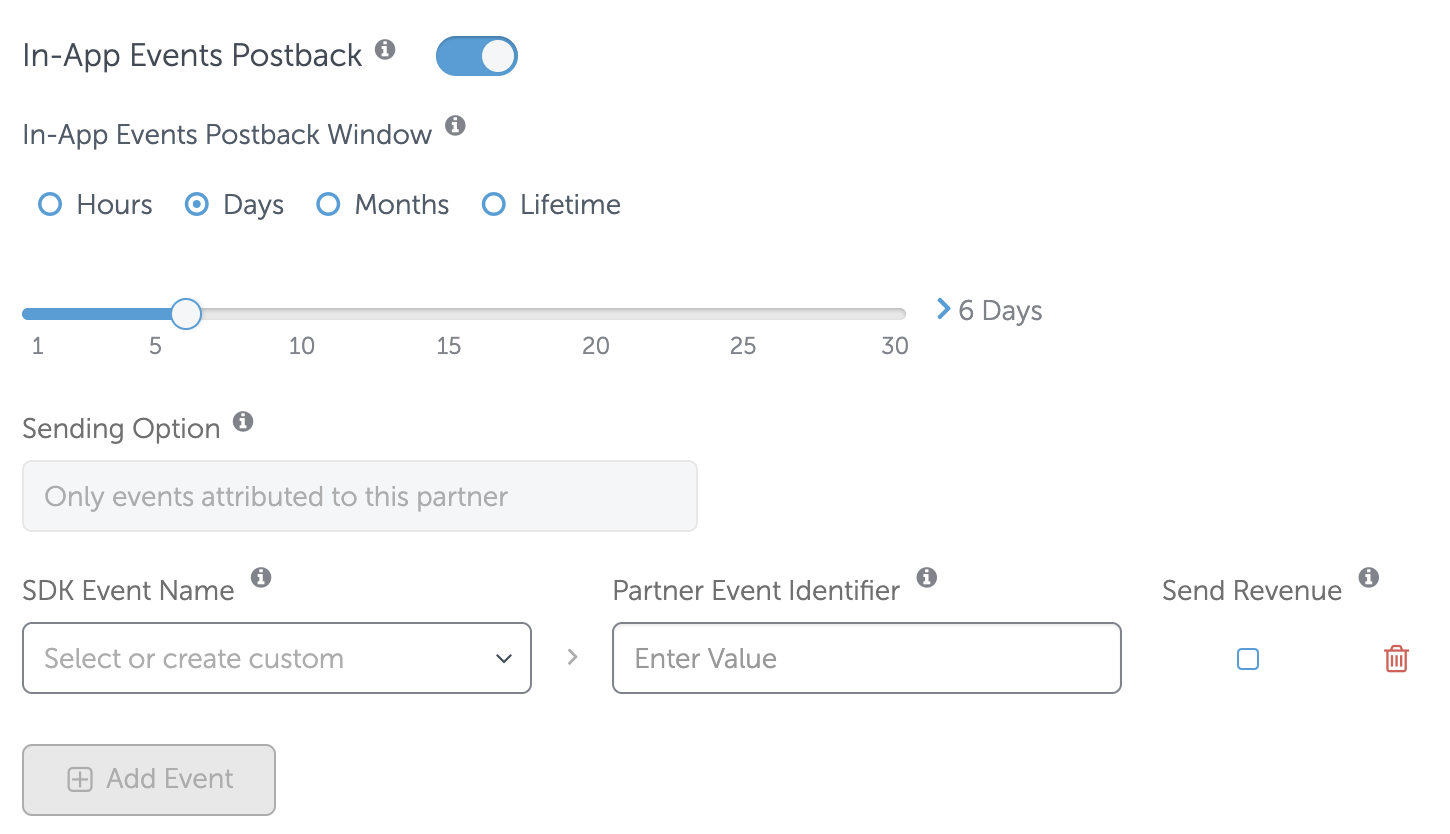Click the Sending Option info icon

pyautogui.click(x=242, y=421)
